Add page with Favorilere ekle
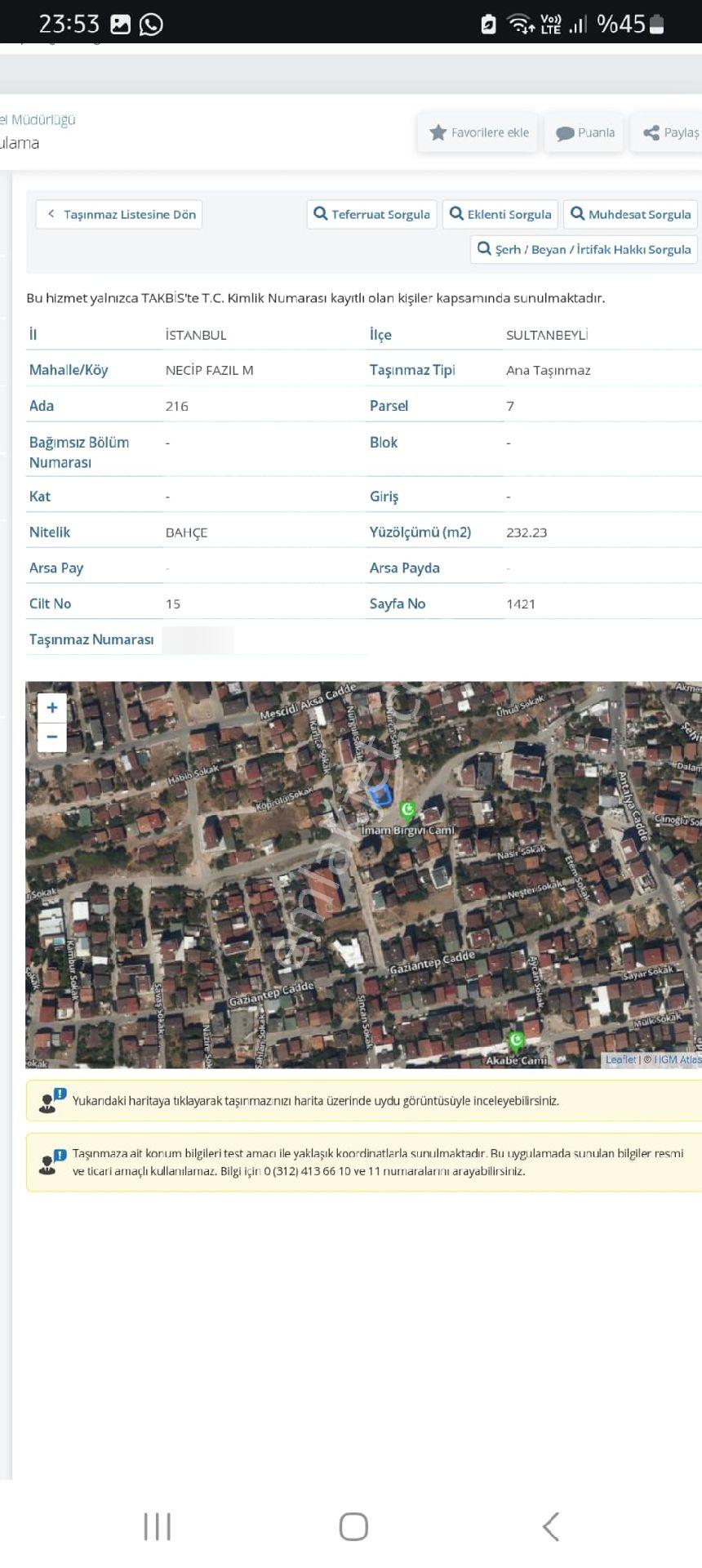This screenshot has height=1568, width=702. (x=478, y=132)
